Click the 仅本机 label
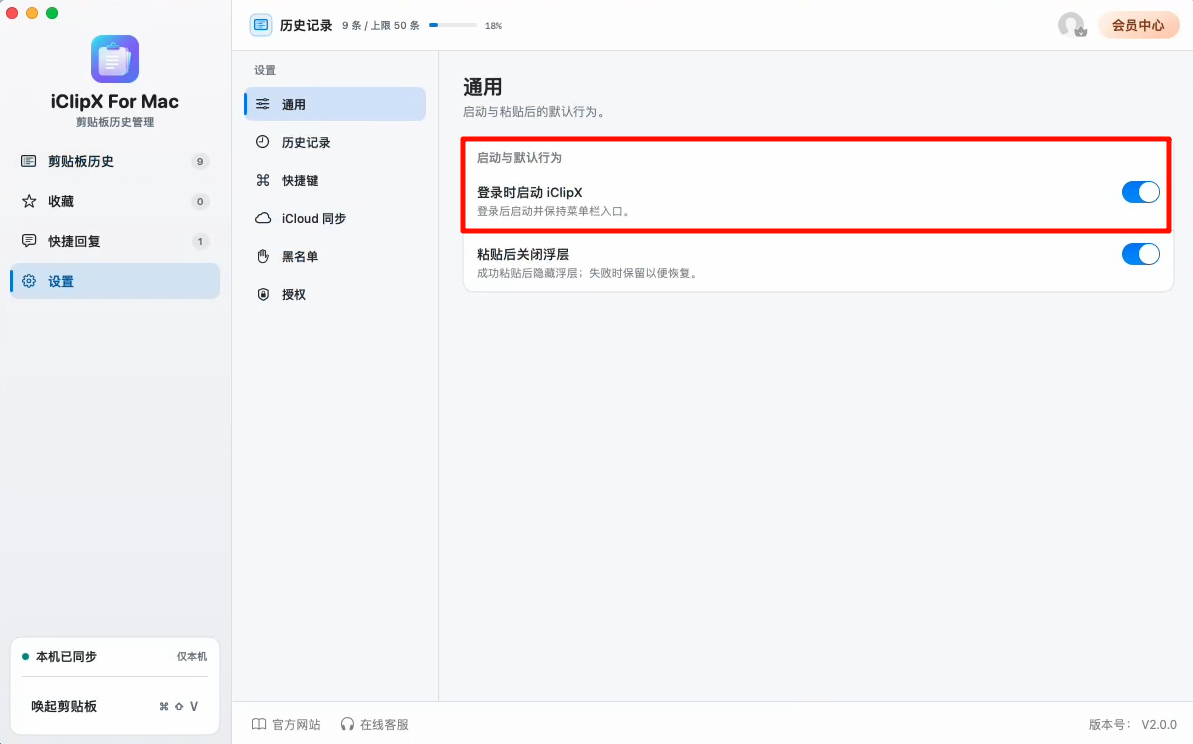 point(192,657)
